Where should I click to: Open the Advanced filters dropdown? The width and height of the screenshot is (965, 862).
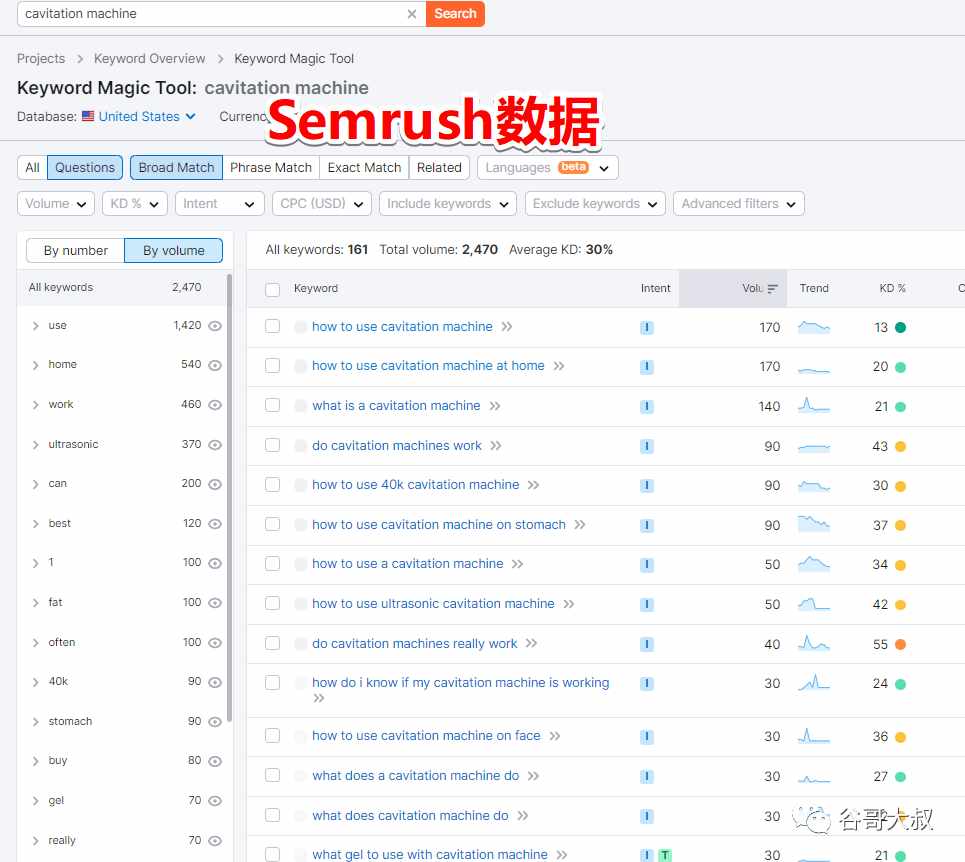click(x=739, y=204)
